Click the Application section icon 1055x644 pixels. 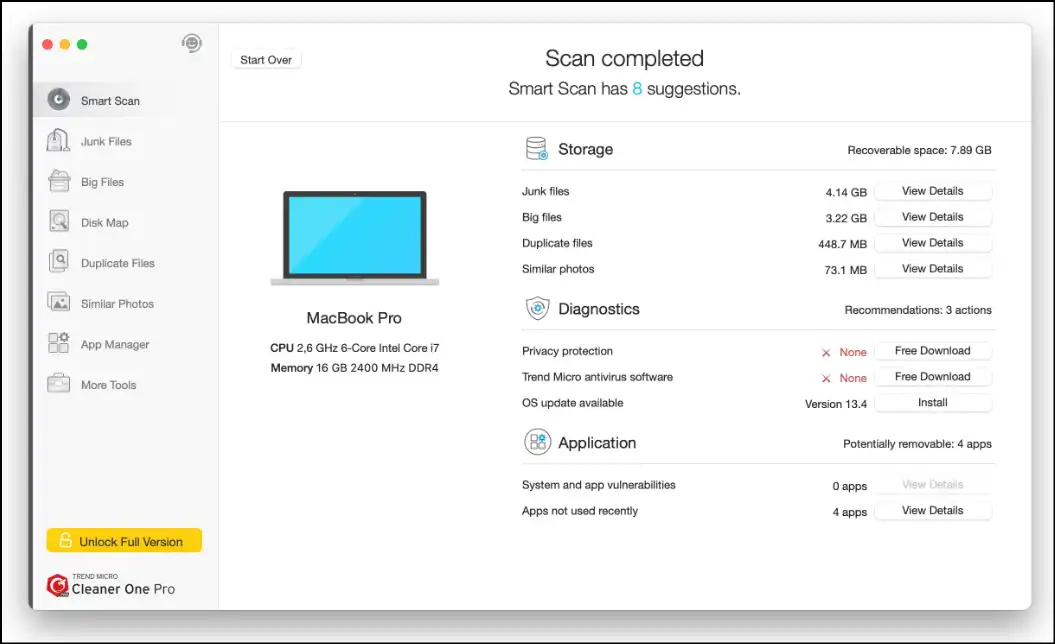click(x=537, y=443)
